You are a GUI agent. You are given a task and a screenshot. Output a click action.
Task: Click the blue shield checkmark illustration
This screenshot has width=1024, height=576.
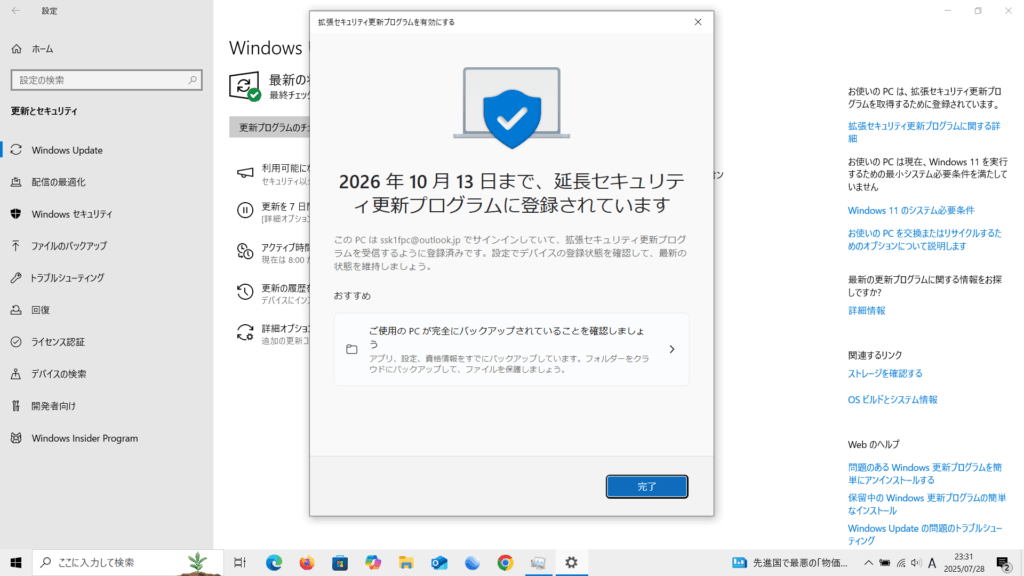512,118
